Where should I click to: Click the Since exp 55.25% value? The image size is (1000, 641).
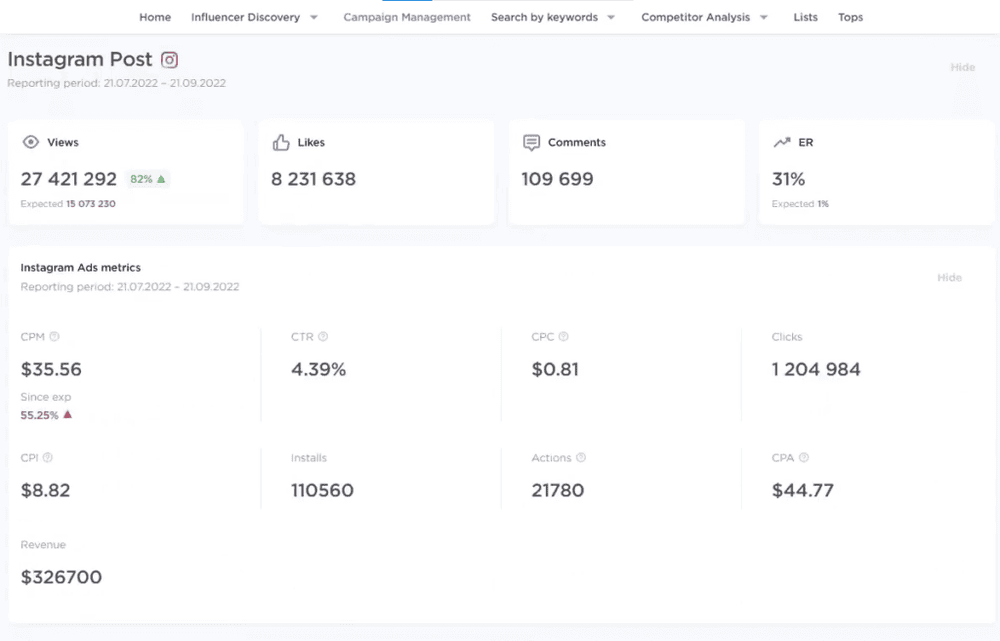pyautogui.click(x=40, y=415)
